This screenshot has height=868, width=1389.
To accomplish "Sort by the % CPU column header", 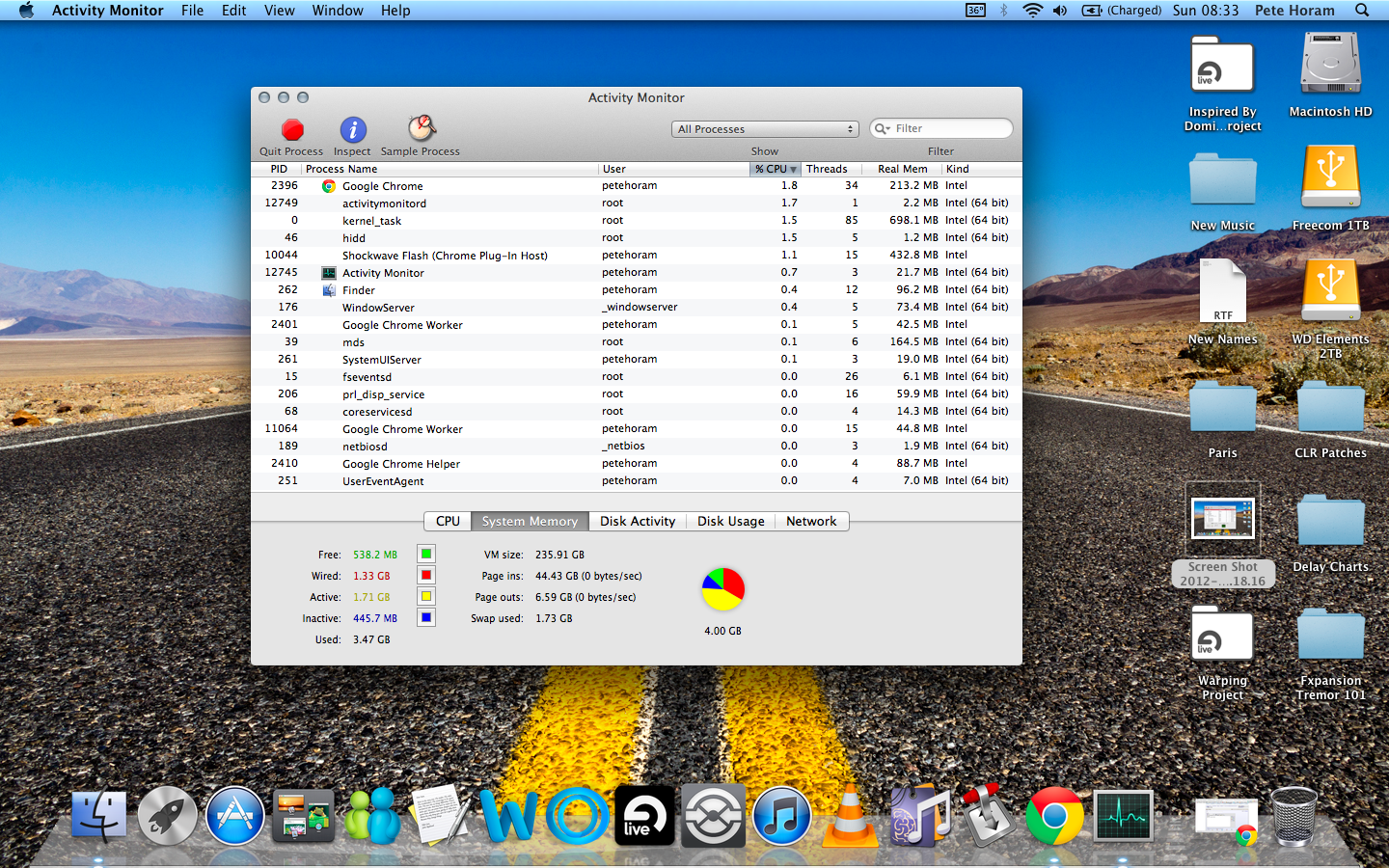I will [x=776, y=169].
